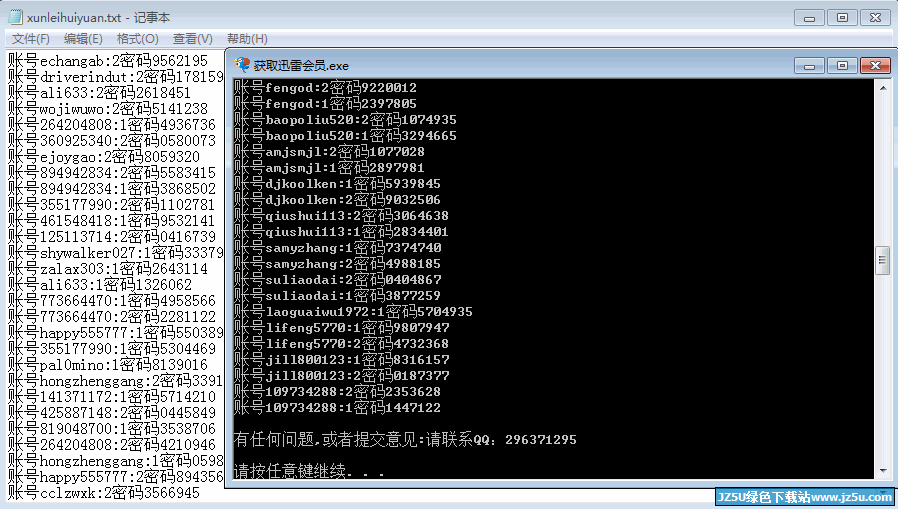Click the baopoliu520:1 line in the console
The width and height of the screenshot is (898, 509).
[345, 136]
